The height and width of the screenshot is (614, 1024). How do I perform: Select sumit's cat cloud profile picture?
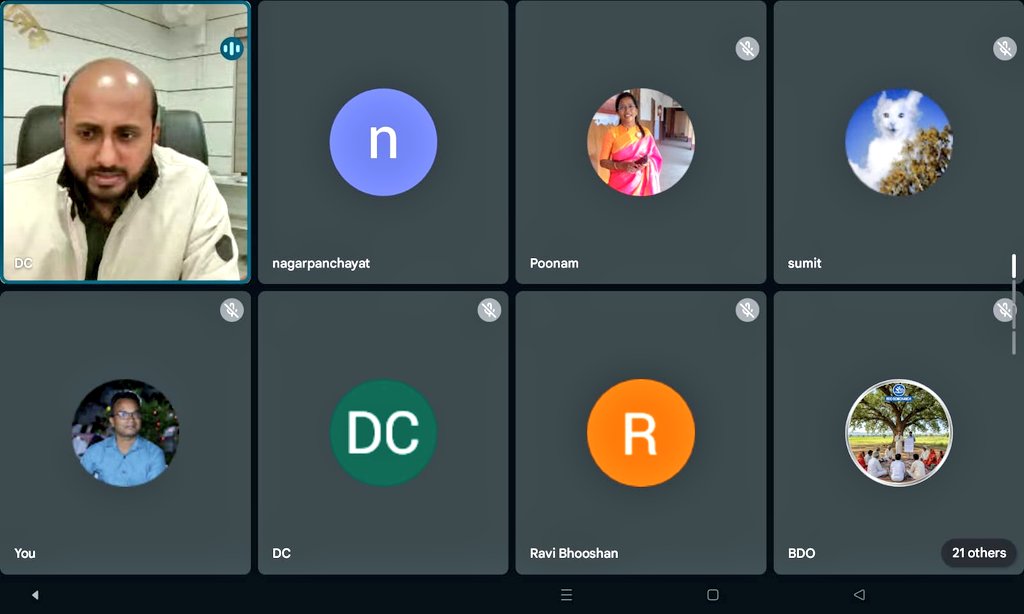click(x=899, y=142)
